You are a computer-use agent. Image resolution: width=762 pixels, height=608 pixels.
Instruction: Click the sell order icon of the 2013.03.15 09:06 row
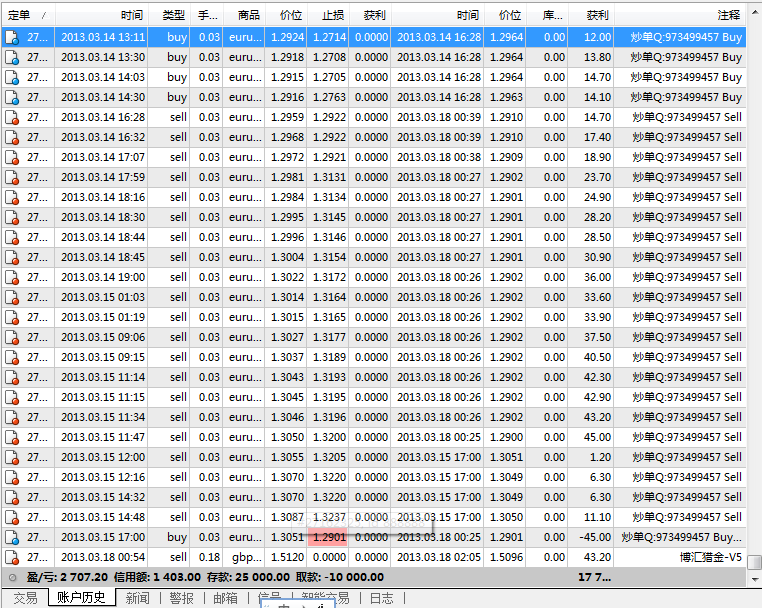point(12,337)
